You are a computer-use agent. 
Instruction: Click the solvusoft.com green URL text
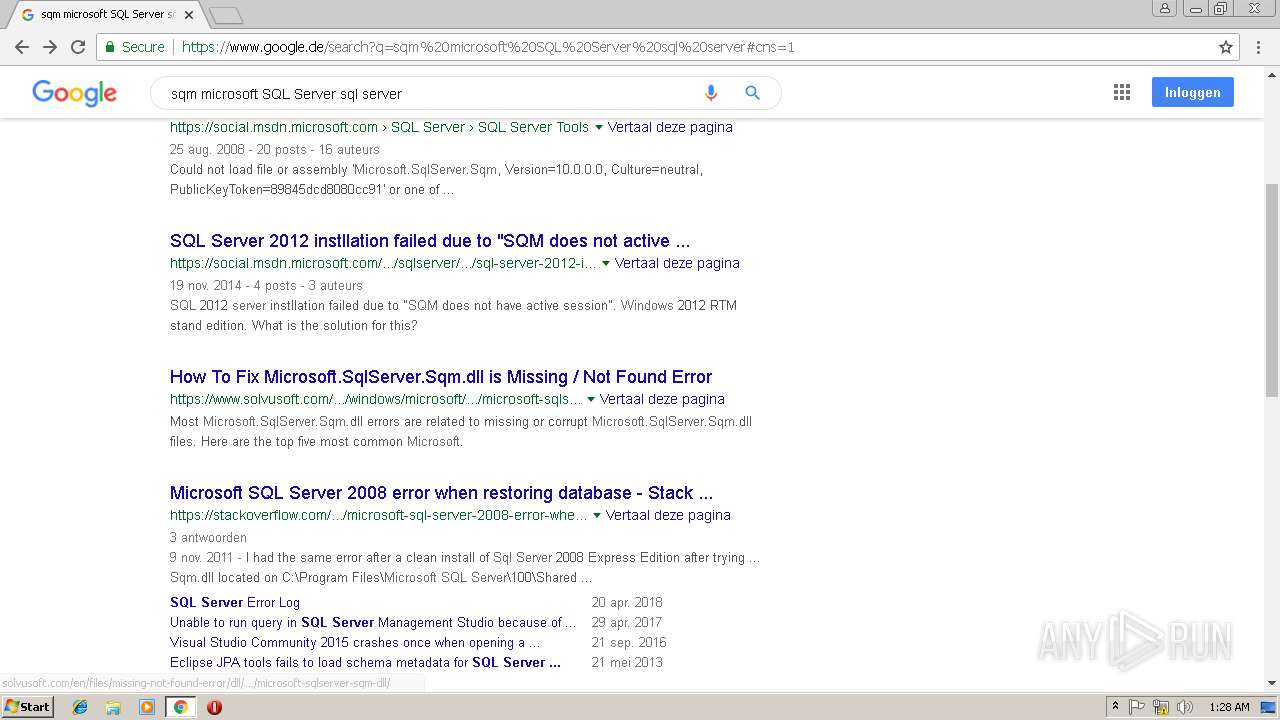pos(375,399)
